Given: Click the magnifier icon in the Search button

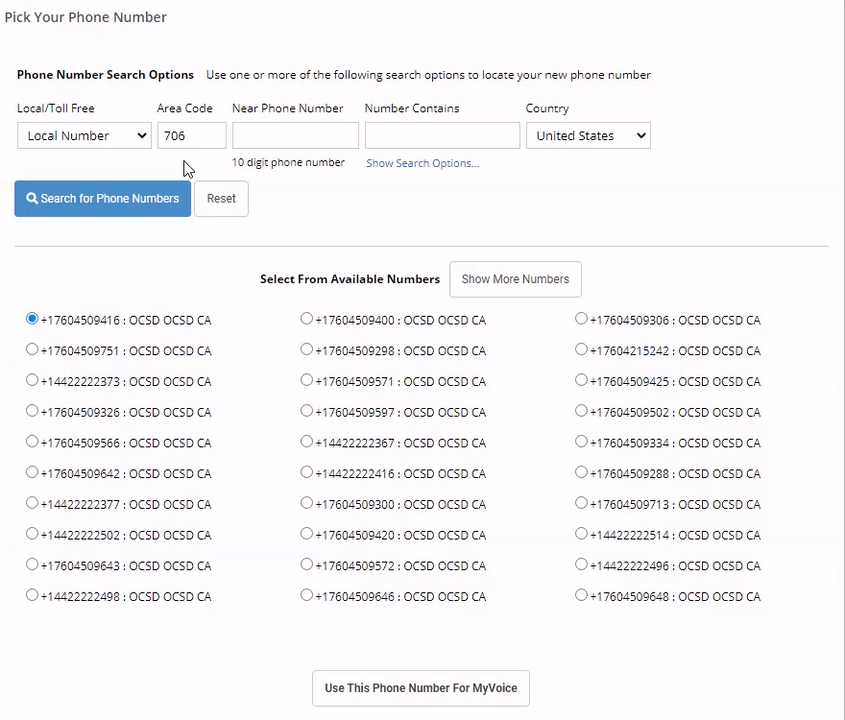Looking at the screenshot, I should click(32, 199).
